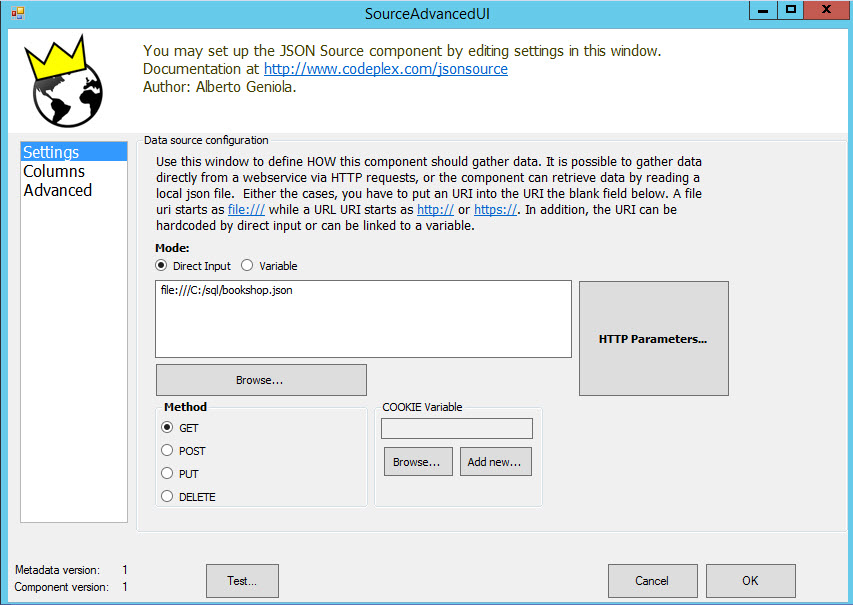Click the http:// link
This screenshot has height=605, width=853.
[x=435, y=209]
